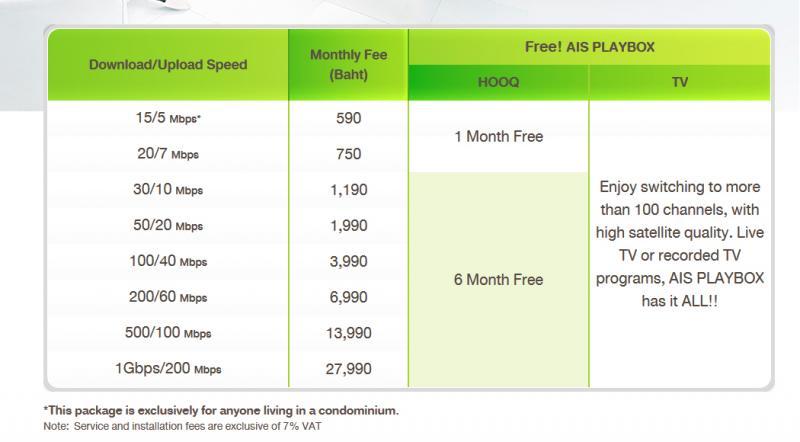The height and width of the screenshot is (442, 800).
Task: Click the Free! AIS PLAYBOX header
Action: 589,46
